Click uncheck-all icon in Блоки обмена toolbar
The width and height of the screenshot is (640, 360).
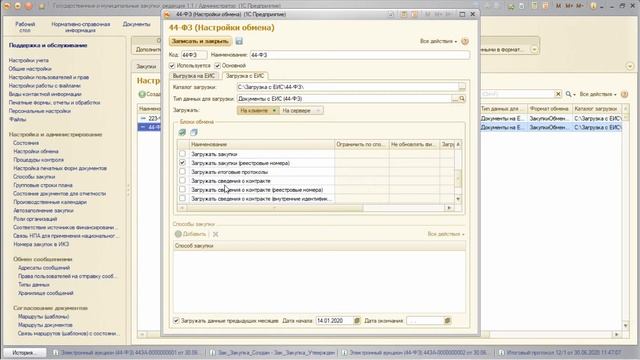pos(194,132)
